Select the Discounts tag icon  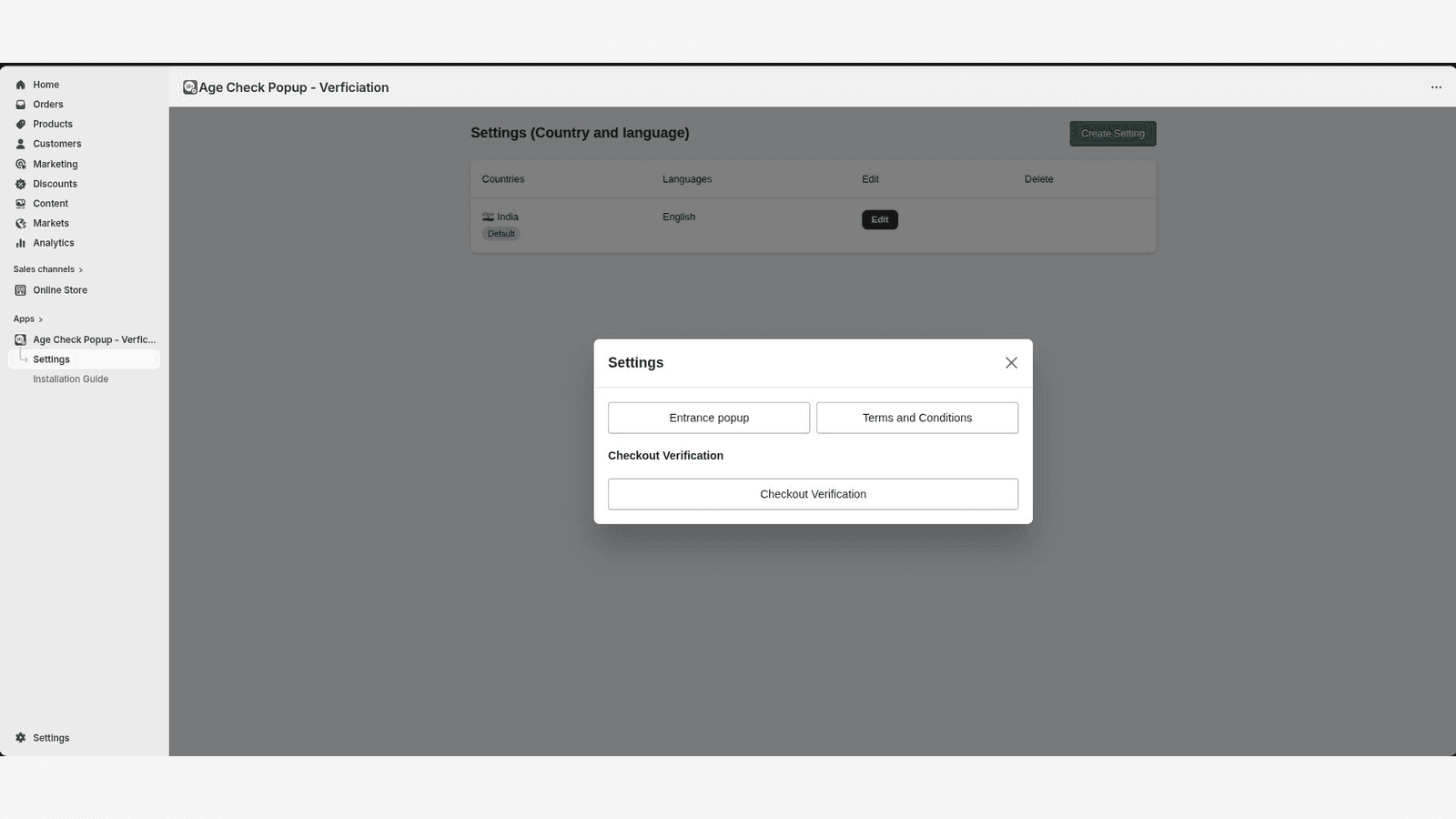[x=20, y=184]
